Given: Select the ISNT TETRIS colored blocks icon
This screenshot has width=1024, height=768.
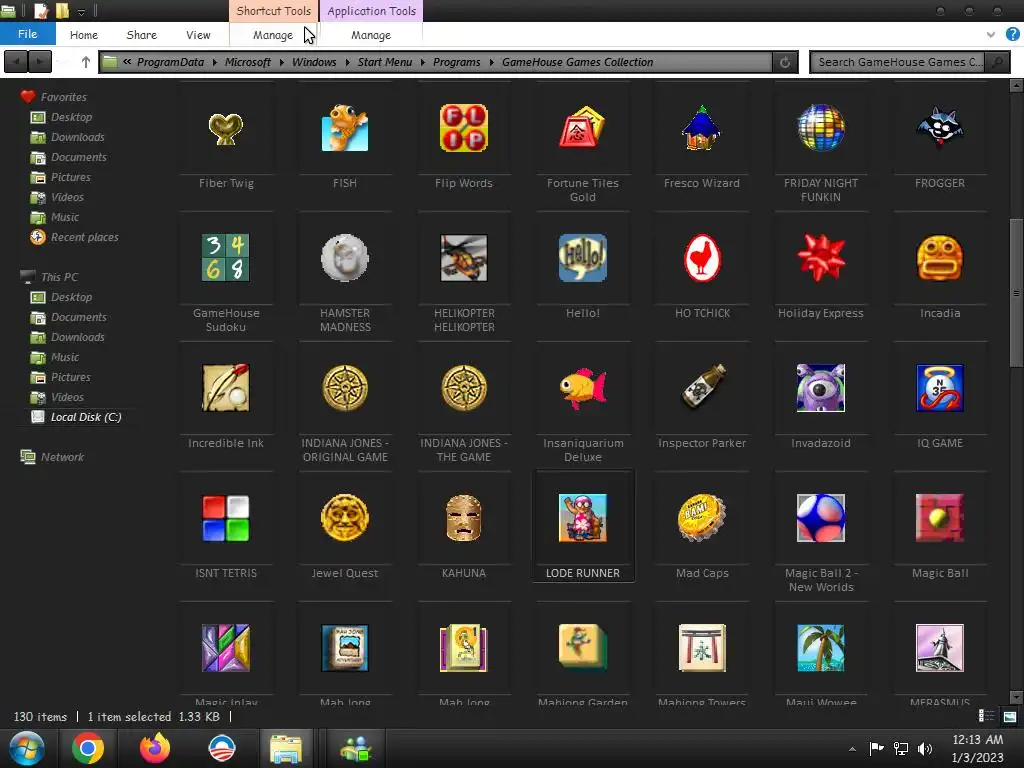Looking at the screenshot, I should click(x=225, y=518).
